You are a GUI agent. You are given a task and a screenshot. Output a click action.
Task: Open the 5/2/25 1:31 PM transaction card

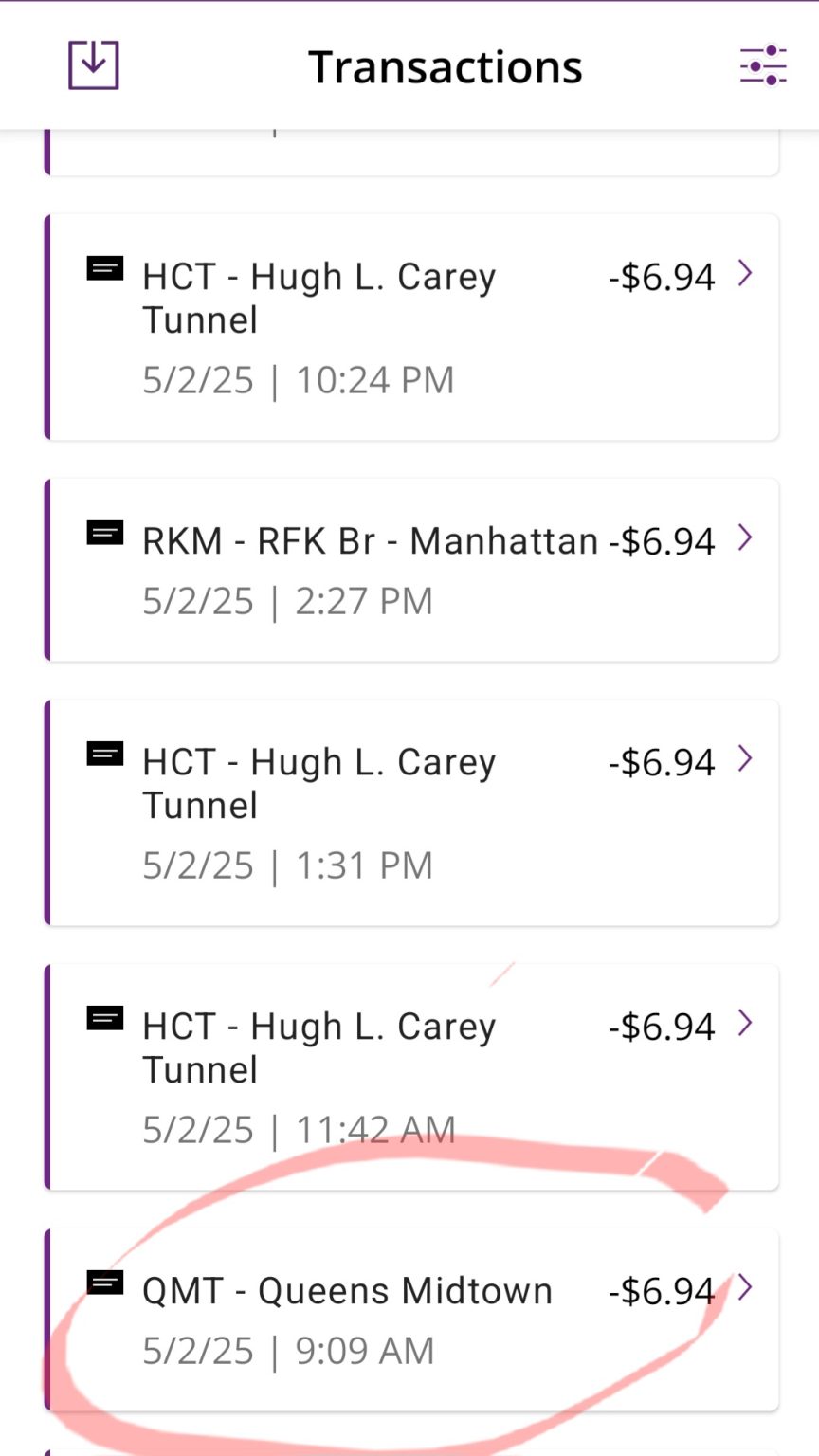412,812
